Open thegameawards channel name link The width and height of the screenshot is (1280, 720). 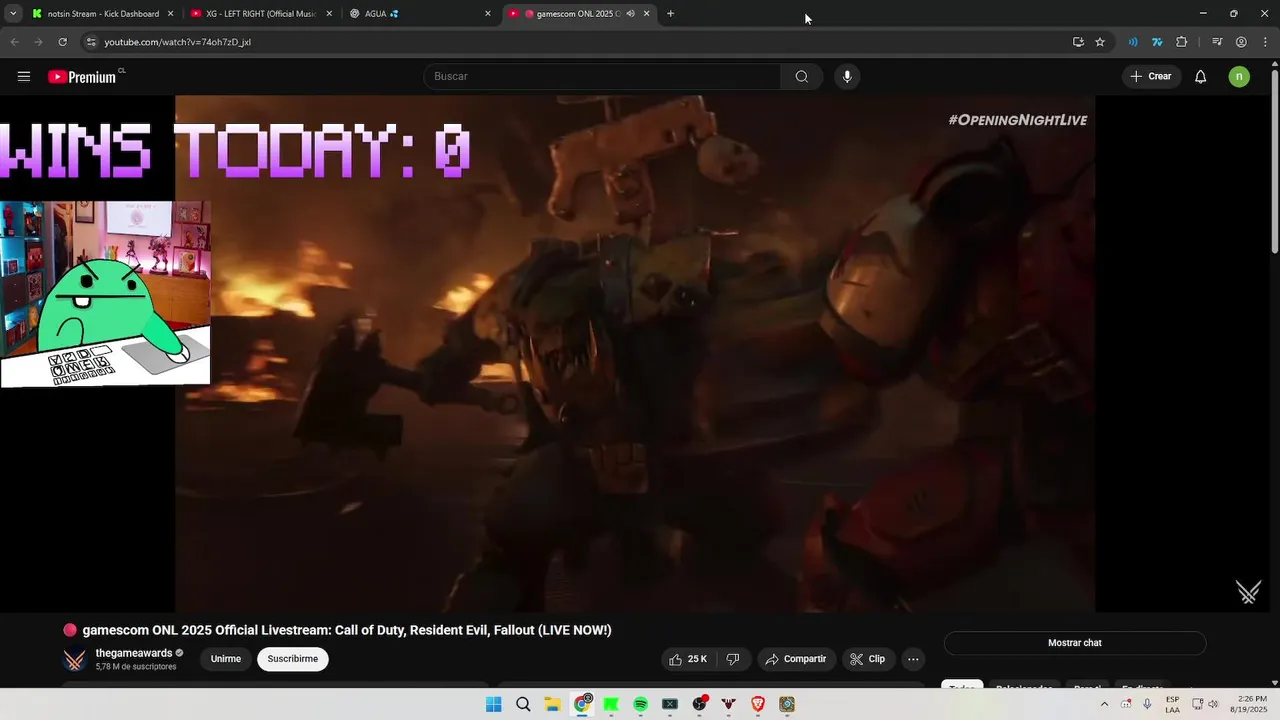click(134, 653)
